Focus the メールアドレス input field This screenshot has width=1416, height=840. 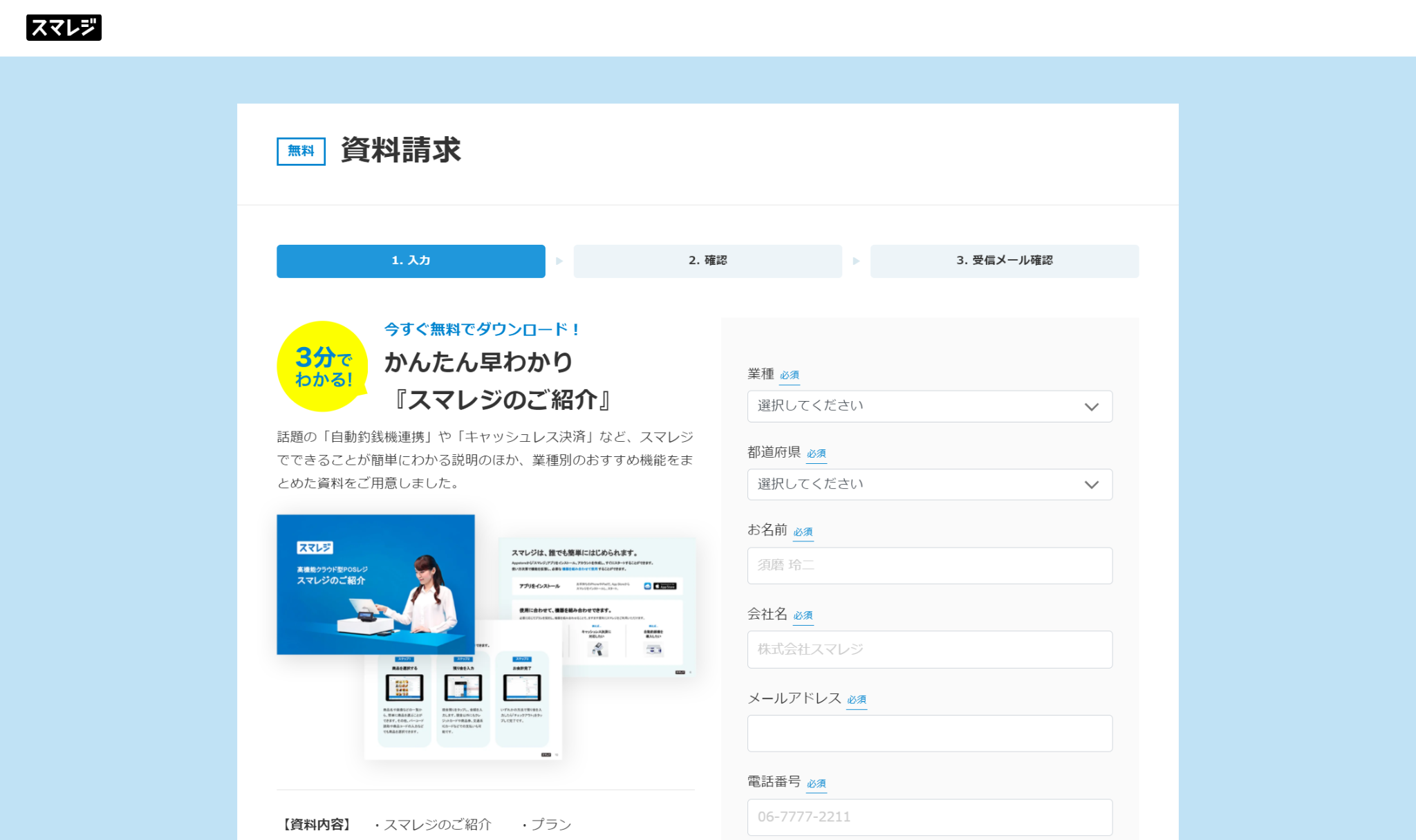pyautogui.click(x=929, y=734)
